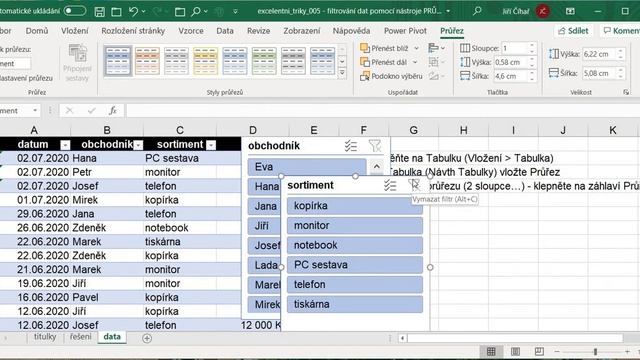Click the size Šířka field 5,08 cm

pos(600,73)
